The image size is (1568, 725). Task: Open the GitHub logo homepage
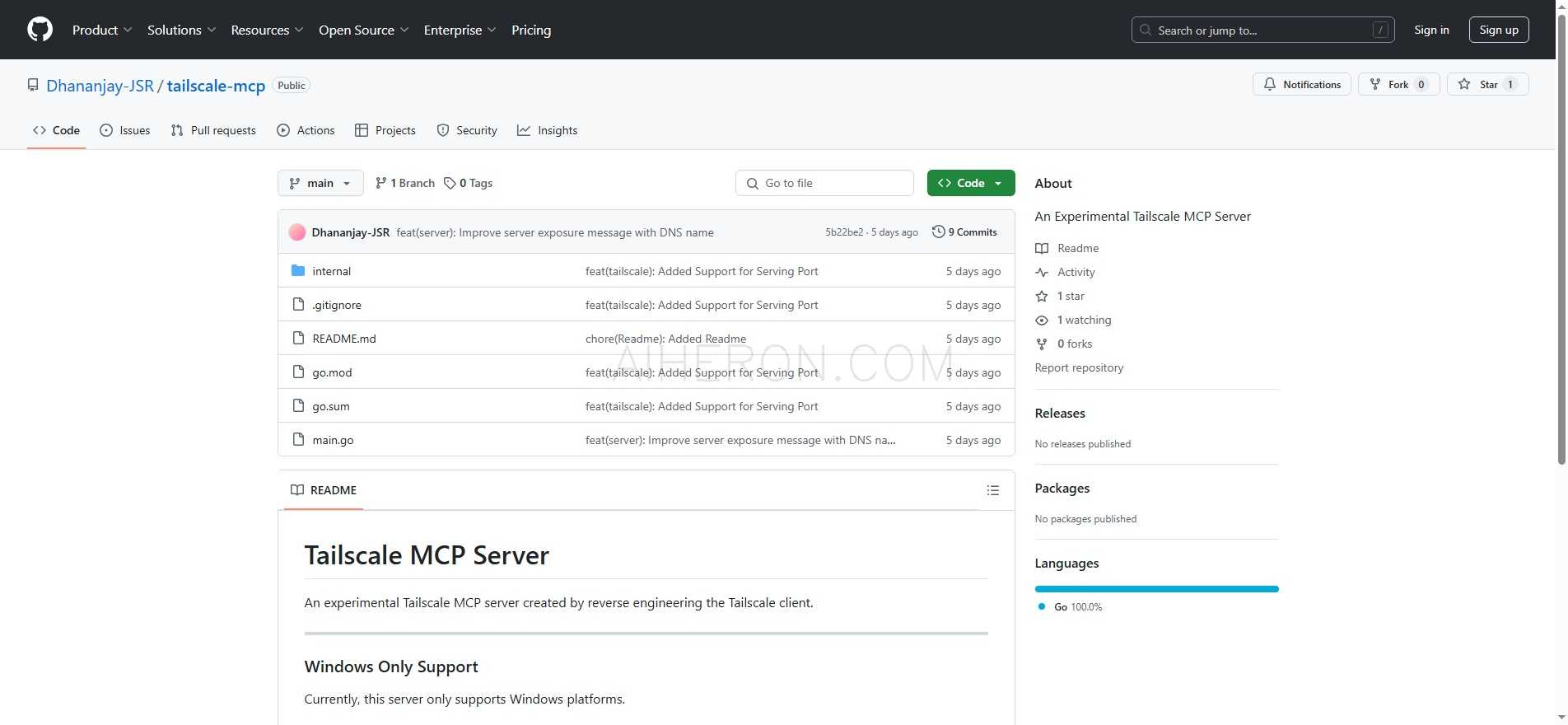tap(40, 30)
